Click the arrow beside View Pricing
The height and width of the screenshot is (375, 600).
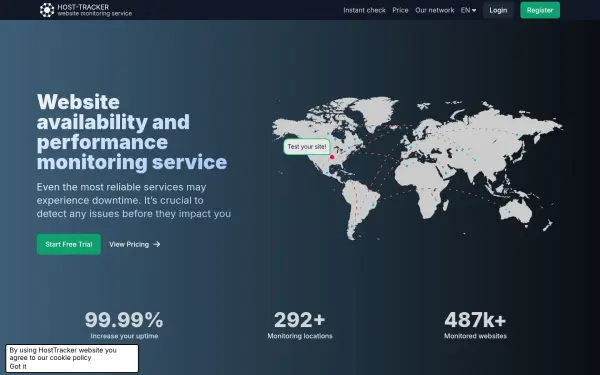coord(157,244)
